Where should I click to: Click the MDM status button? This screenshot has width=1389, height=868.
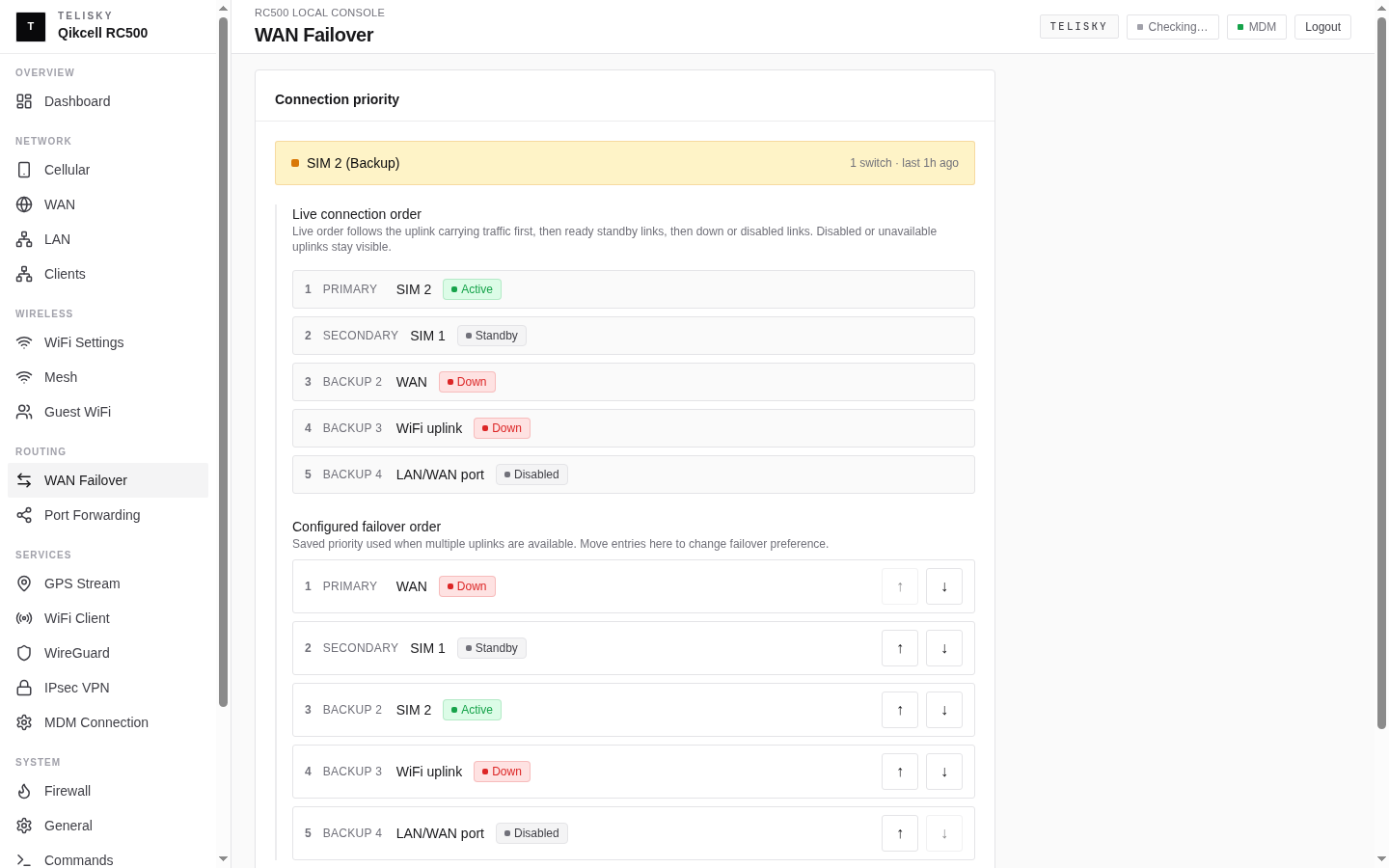(1257, 27)
